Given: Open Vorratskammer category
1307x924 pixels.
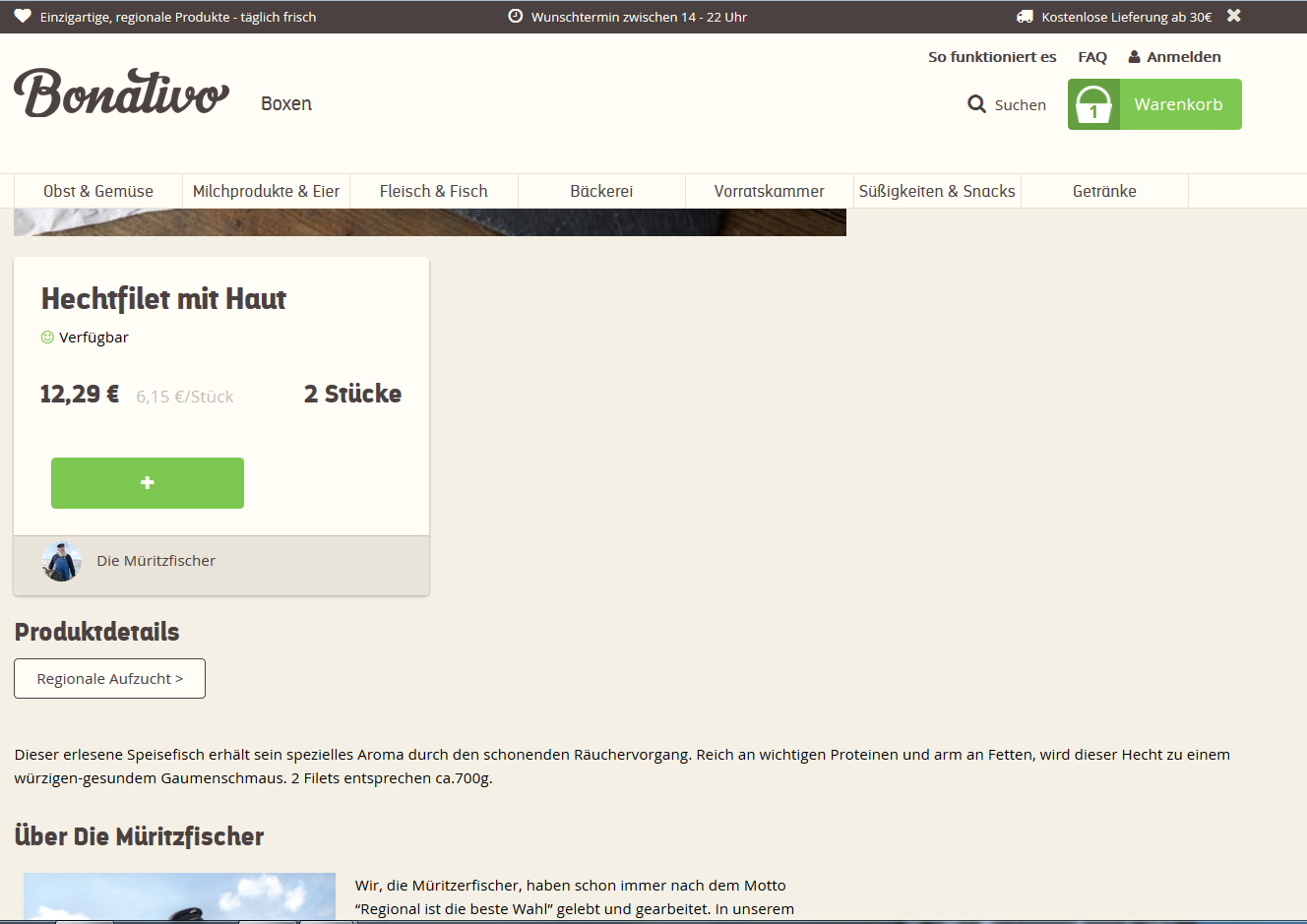Looking at the screenshot, I should [770, 191].
